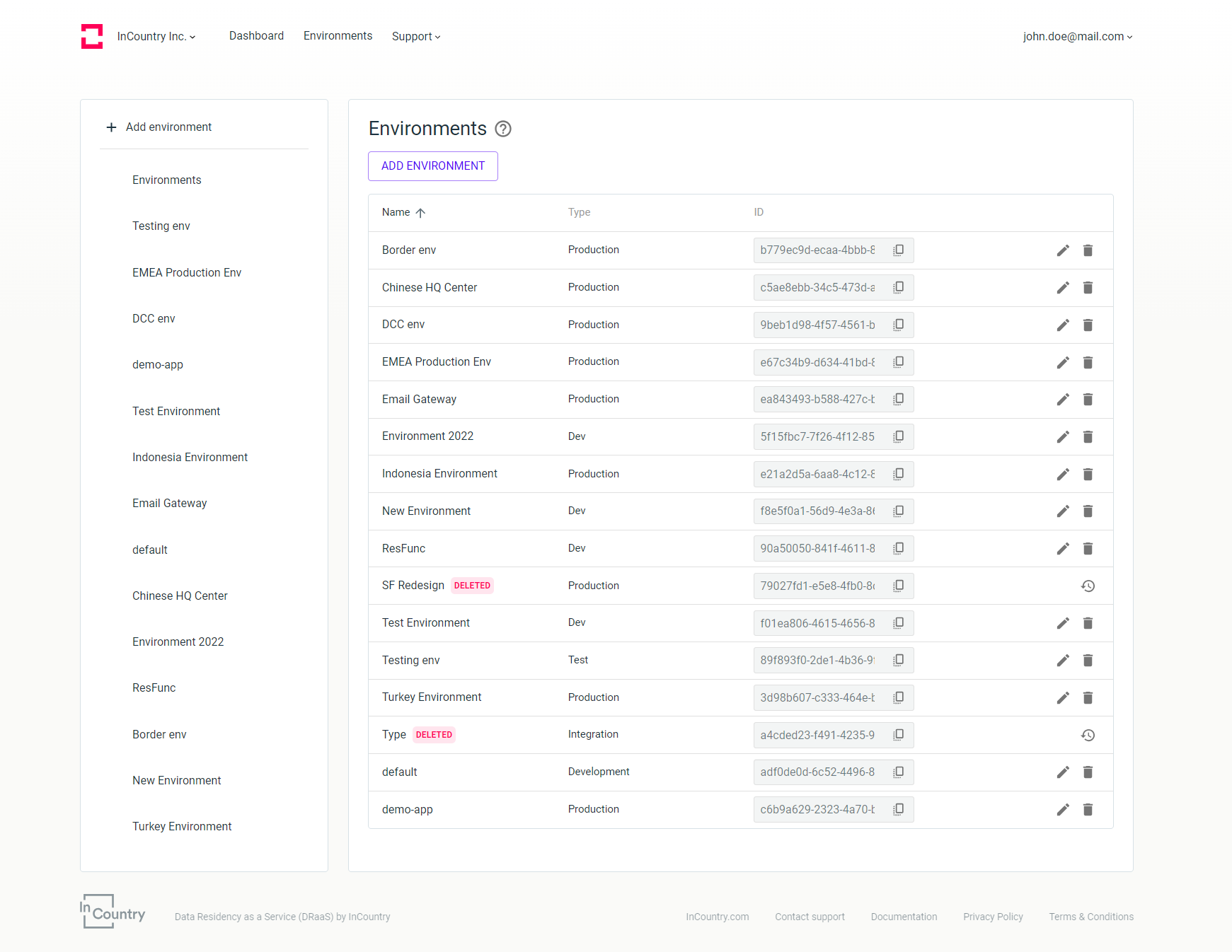Delete the DCC env environment
Screen dimensions: 1232x952
coord(1088,325)
